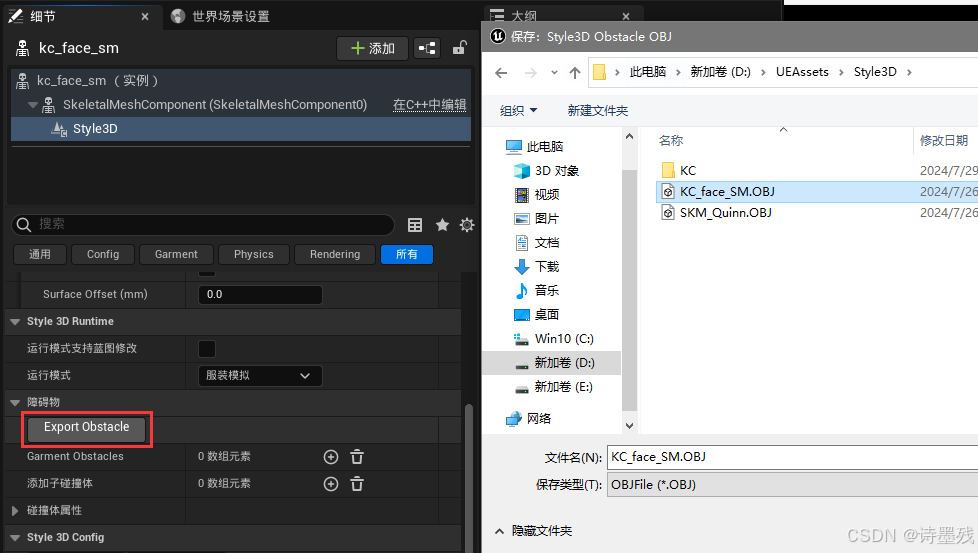Screen dimensions: 978x553
Task: Open recent locations dropdown arrow in dialog
Action: (x=554, y=73)
